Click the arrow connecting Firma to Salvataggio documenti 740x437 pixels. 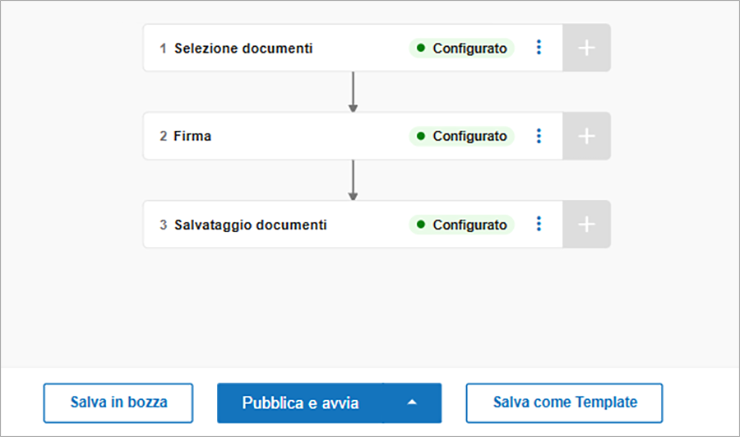point(353,180)
